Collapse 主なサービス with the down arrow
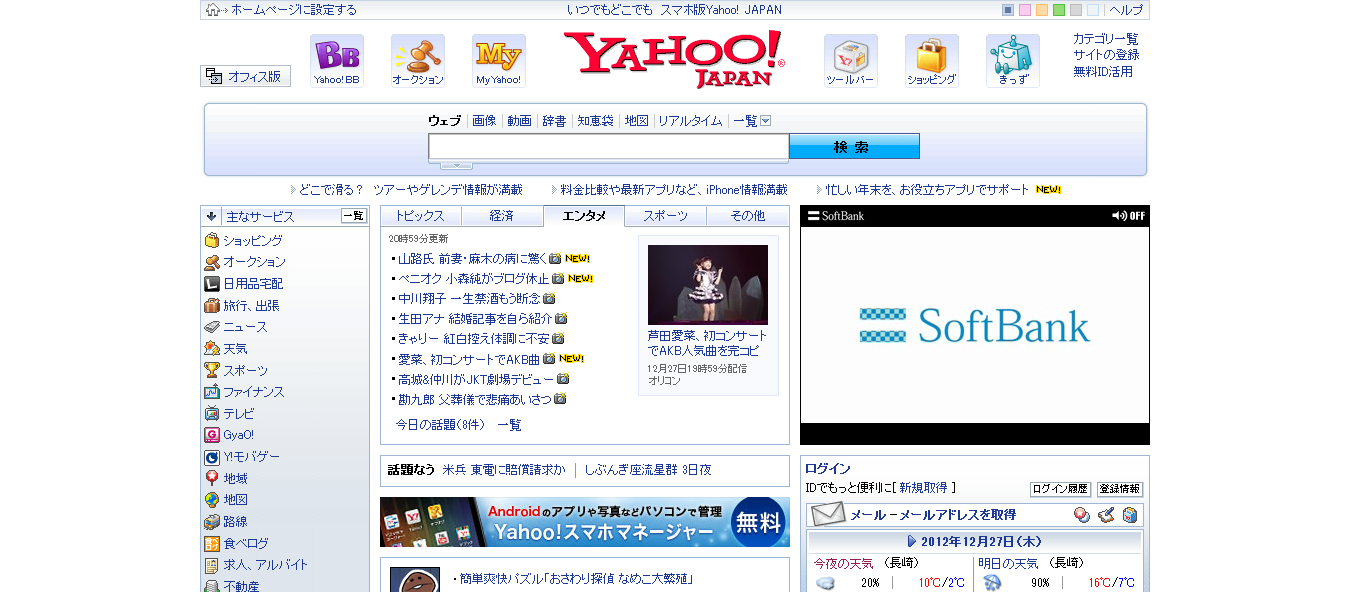Viewport: 1349px width, 592px height. [211, 216]
